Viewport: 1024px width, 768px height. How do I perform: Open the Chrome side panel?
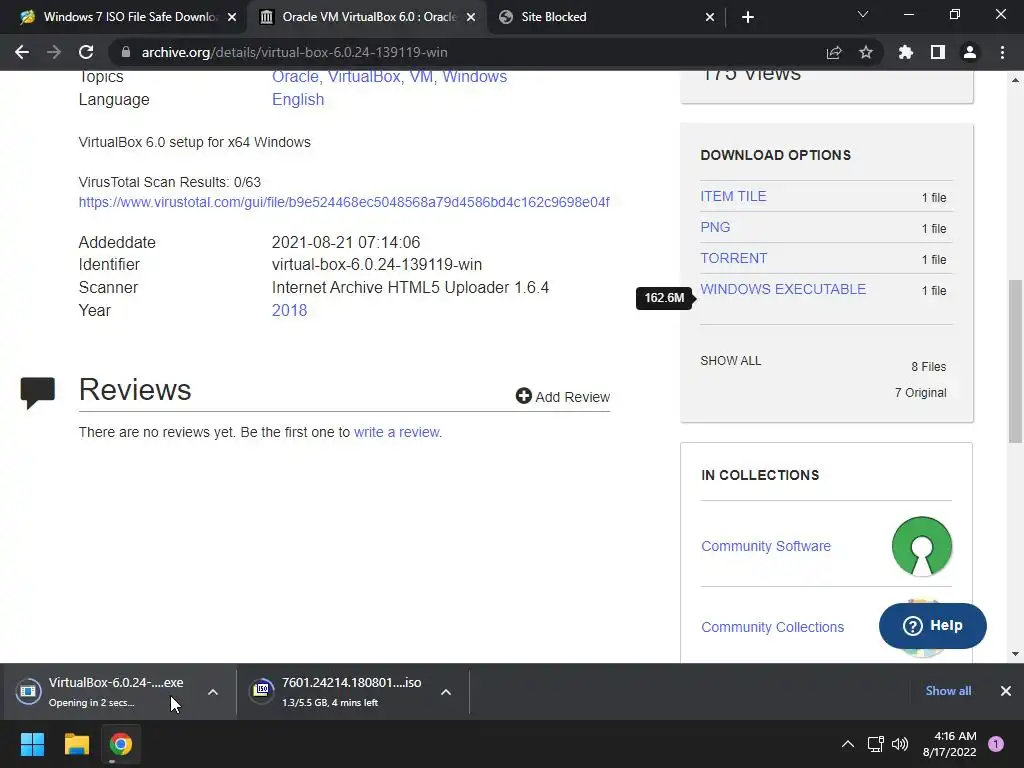pyautogui.click(x=938, y=52)
